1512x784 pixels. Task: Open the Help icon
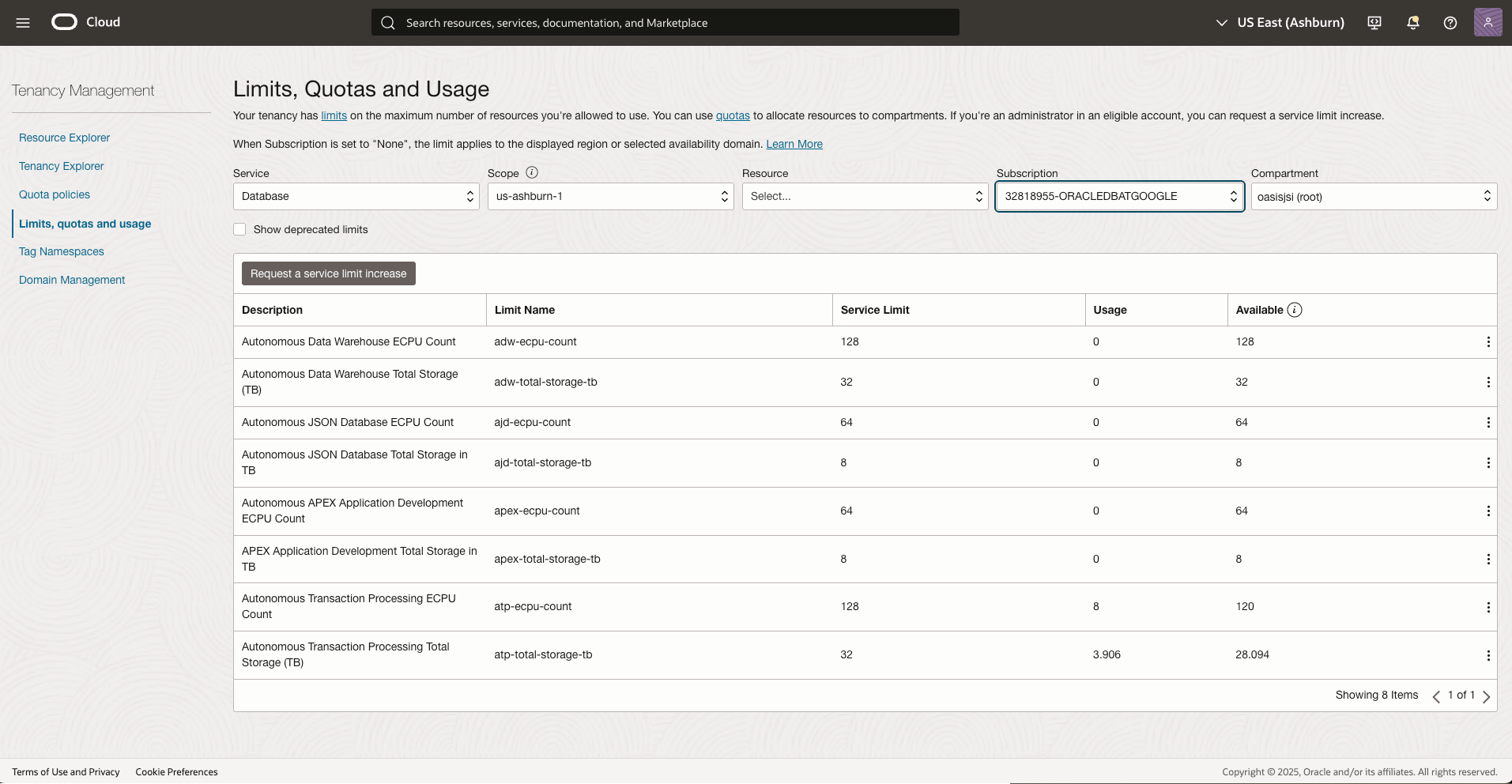1450,22
